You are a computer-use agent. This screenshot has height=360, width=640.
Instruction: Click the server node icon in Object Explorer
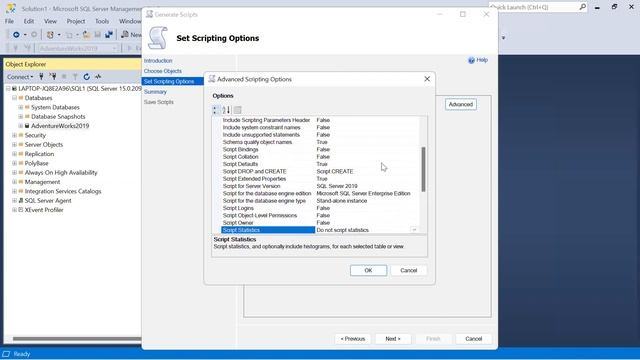click(14, 89)
